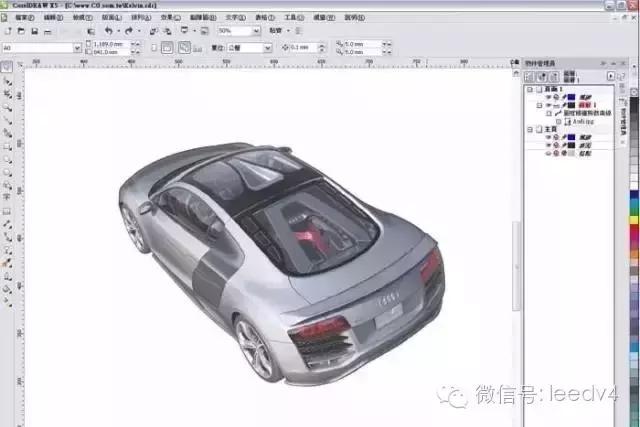Viewport: 640px width, 427px height.
Task: Hide the Page 1 guides layer via eye icon
Action: (x=549, y=97)
